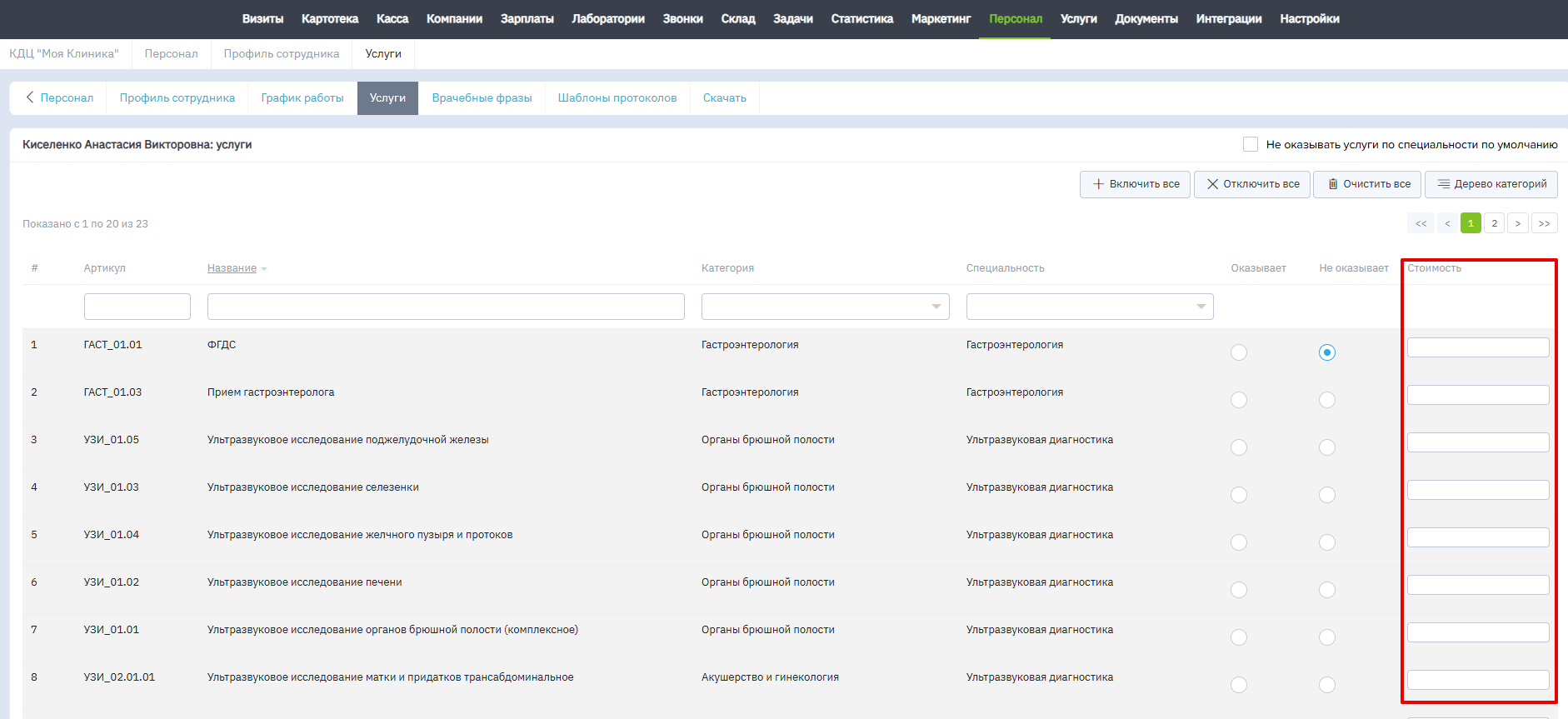
Task: Click Стоимость field for УЗИ поджелудочной железы
Action: [1478, 442]
